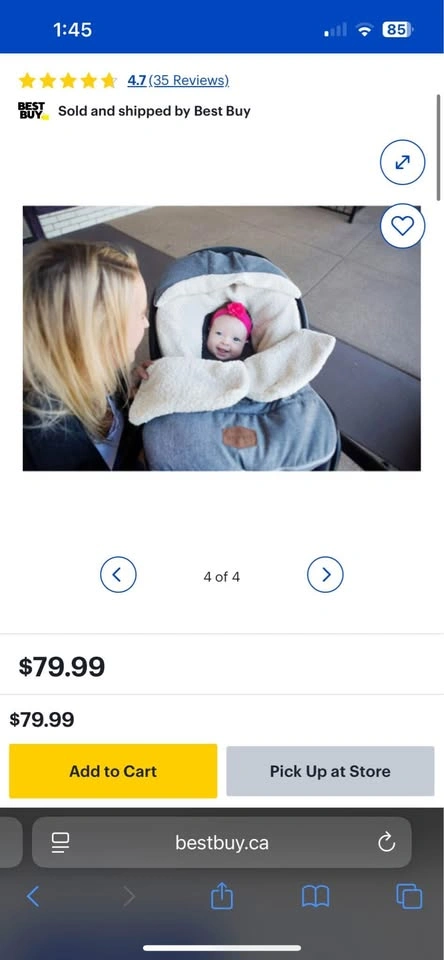444x960 pixels.
Task: Click the Best Buy logo
Action: [x=33, y=111]
